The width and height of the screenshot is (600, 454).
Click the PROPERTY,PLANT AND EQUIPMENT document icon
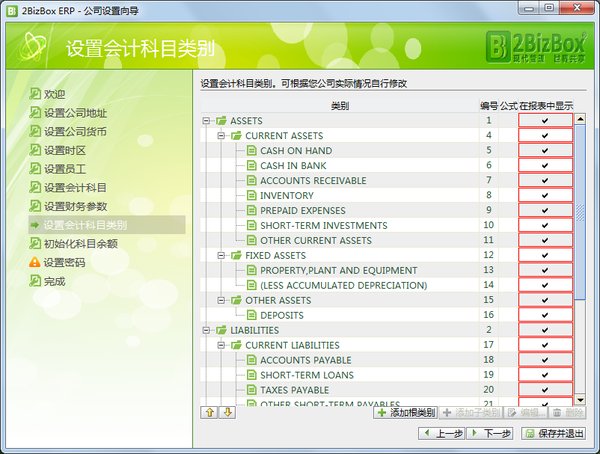click(251, 270)
